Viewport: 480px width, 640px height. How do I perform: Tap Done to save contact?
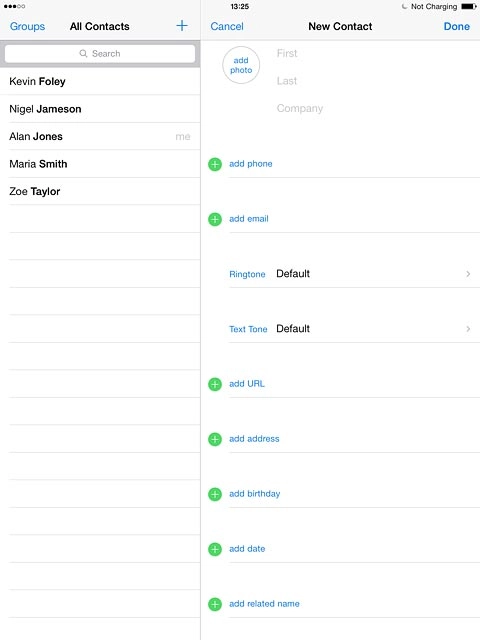(x=456, y=26)
